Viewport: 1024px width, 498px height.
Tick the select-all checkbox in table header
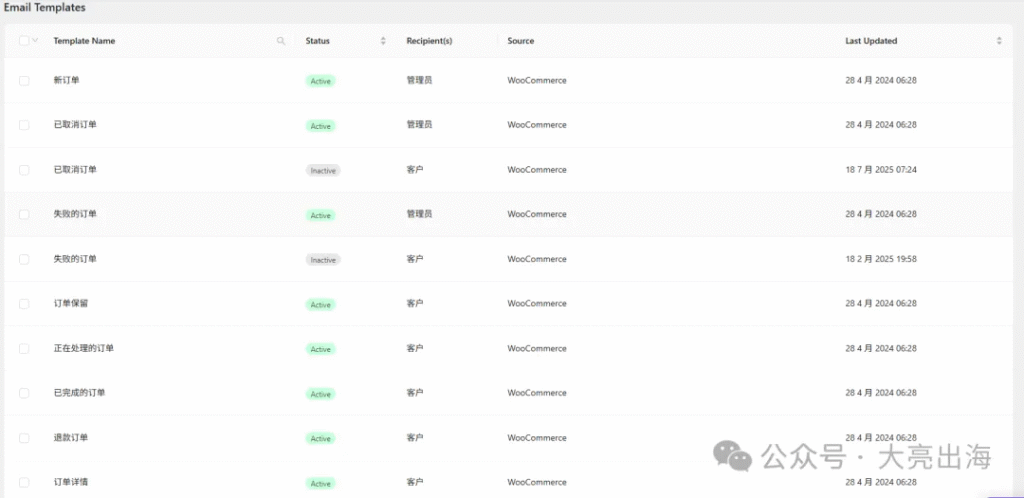tap(24, 40)
